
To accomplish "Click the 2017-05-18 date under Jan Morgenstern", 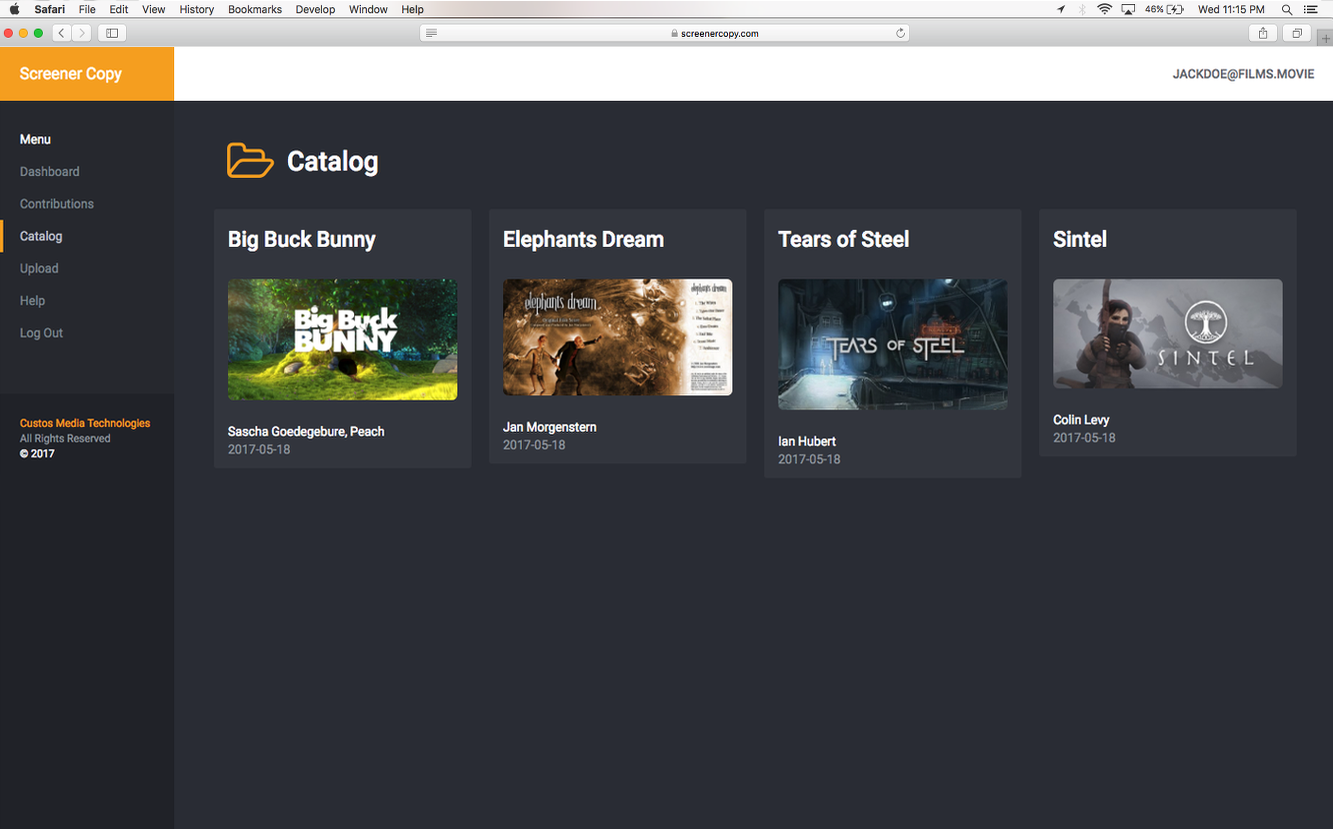I will [x=534, y=445].
